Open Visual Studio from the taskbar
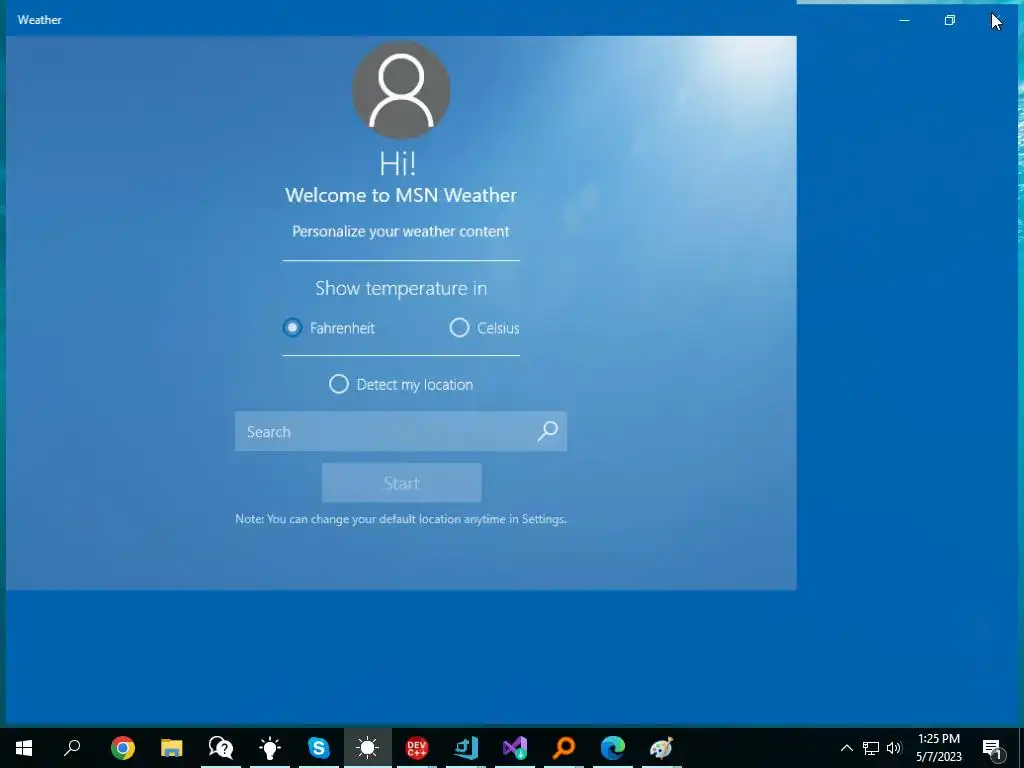Image resolution: width=1024 pixels, height=768 pixels. pos(515,748)
